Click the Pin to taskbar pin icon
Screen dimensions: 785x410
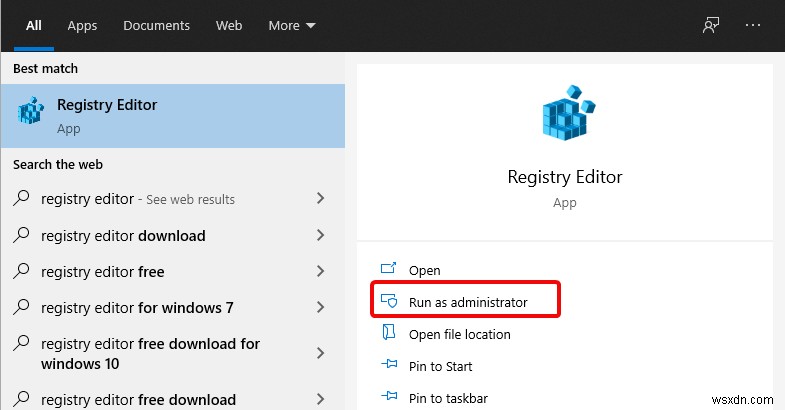coord(389,396)
